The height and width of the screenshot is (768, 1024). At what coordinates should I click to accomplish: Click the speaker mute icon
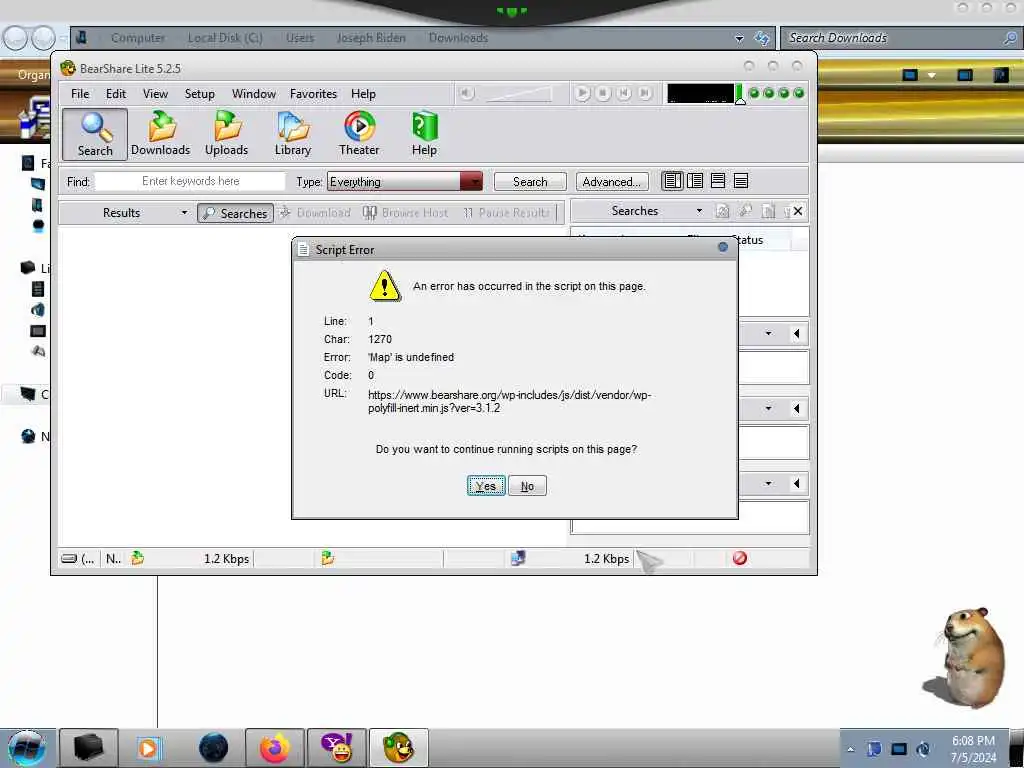466,93
